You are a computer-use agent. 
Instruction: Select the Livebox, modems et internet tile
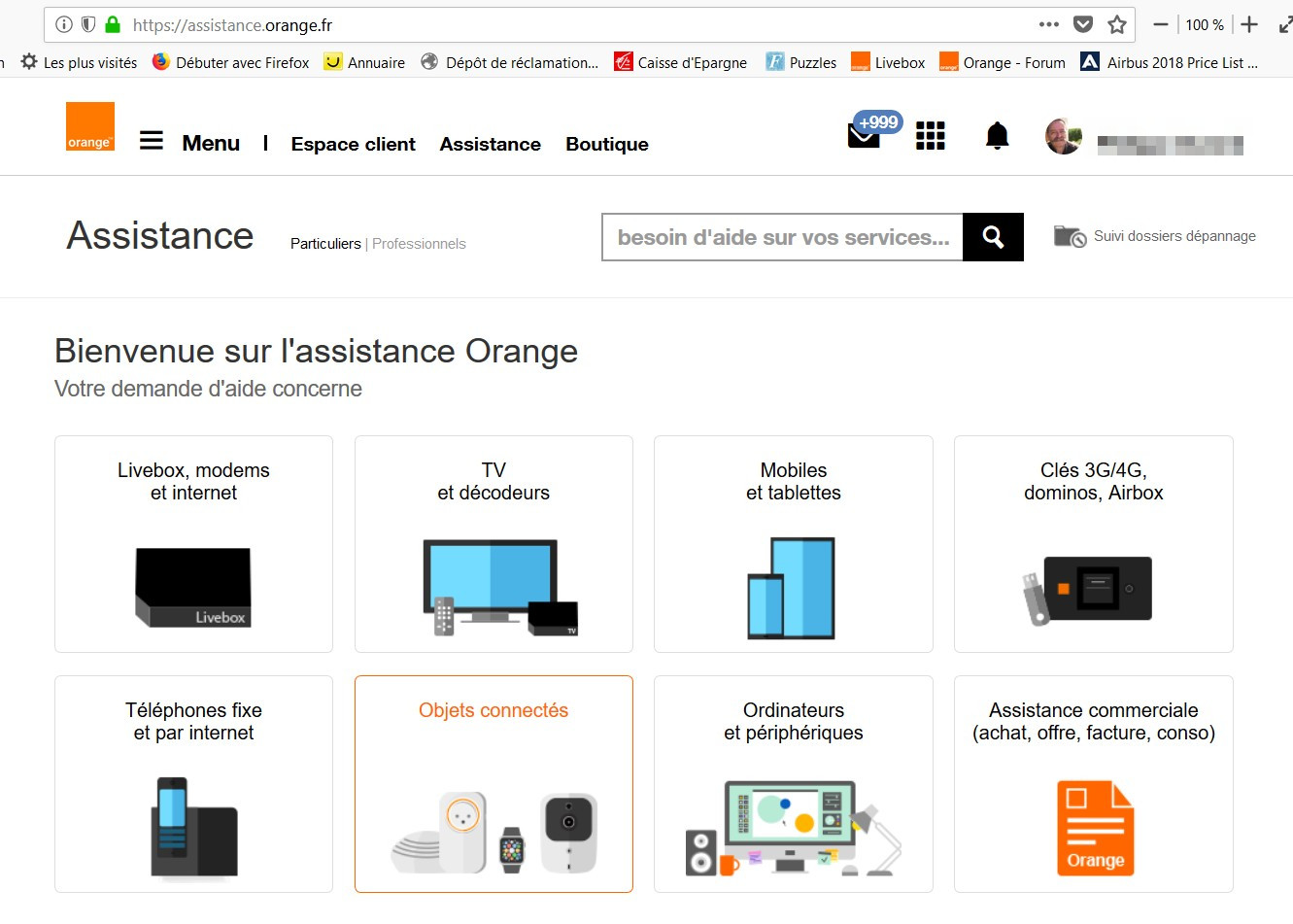[193, 544]
